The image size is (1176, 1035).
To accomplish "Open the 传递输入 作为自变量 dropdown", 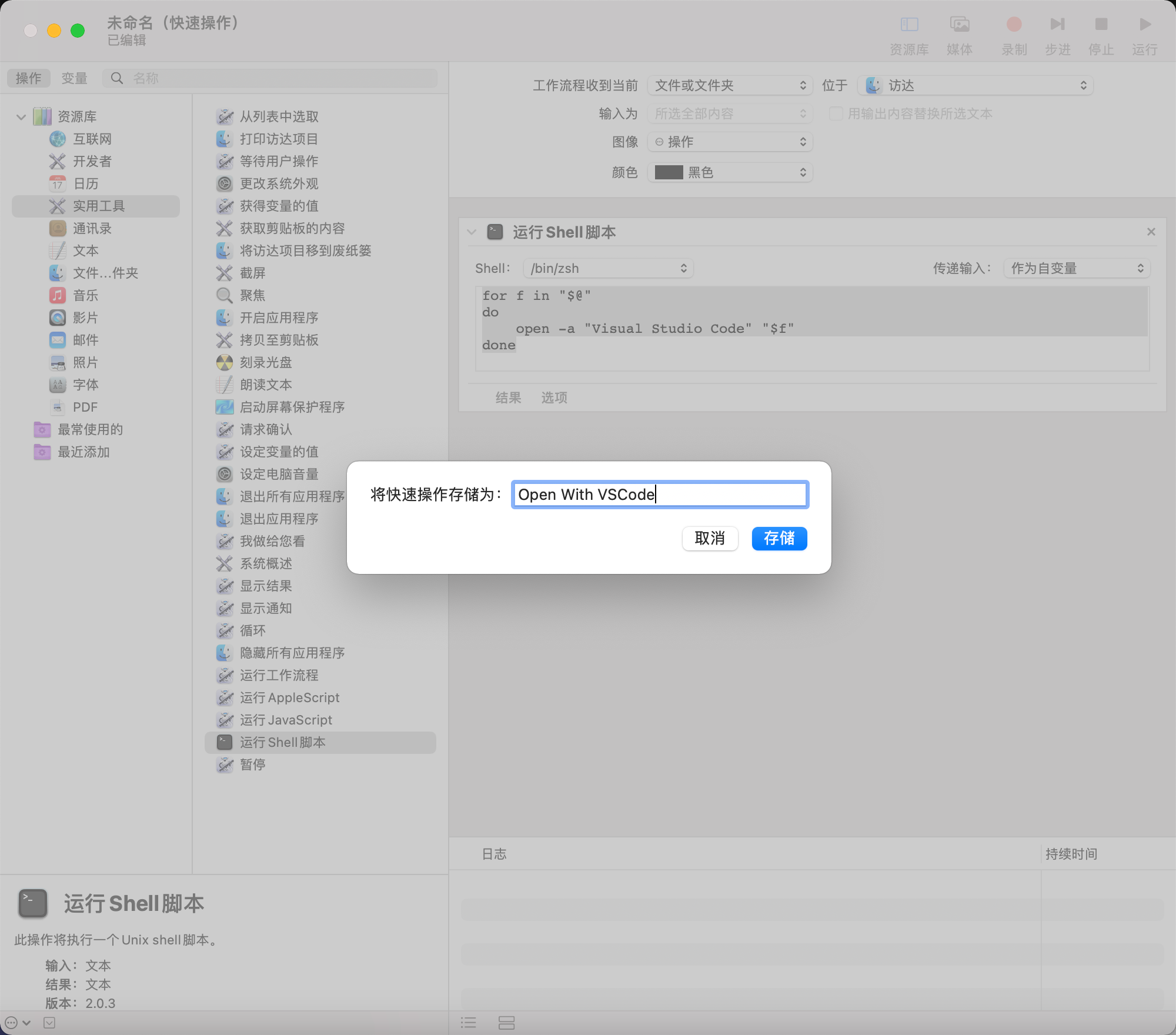I will click(1077, 269).
